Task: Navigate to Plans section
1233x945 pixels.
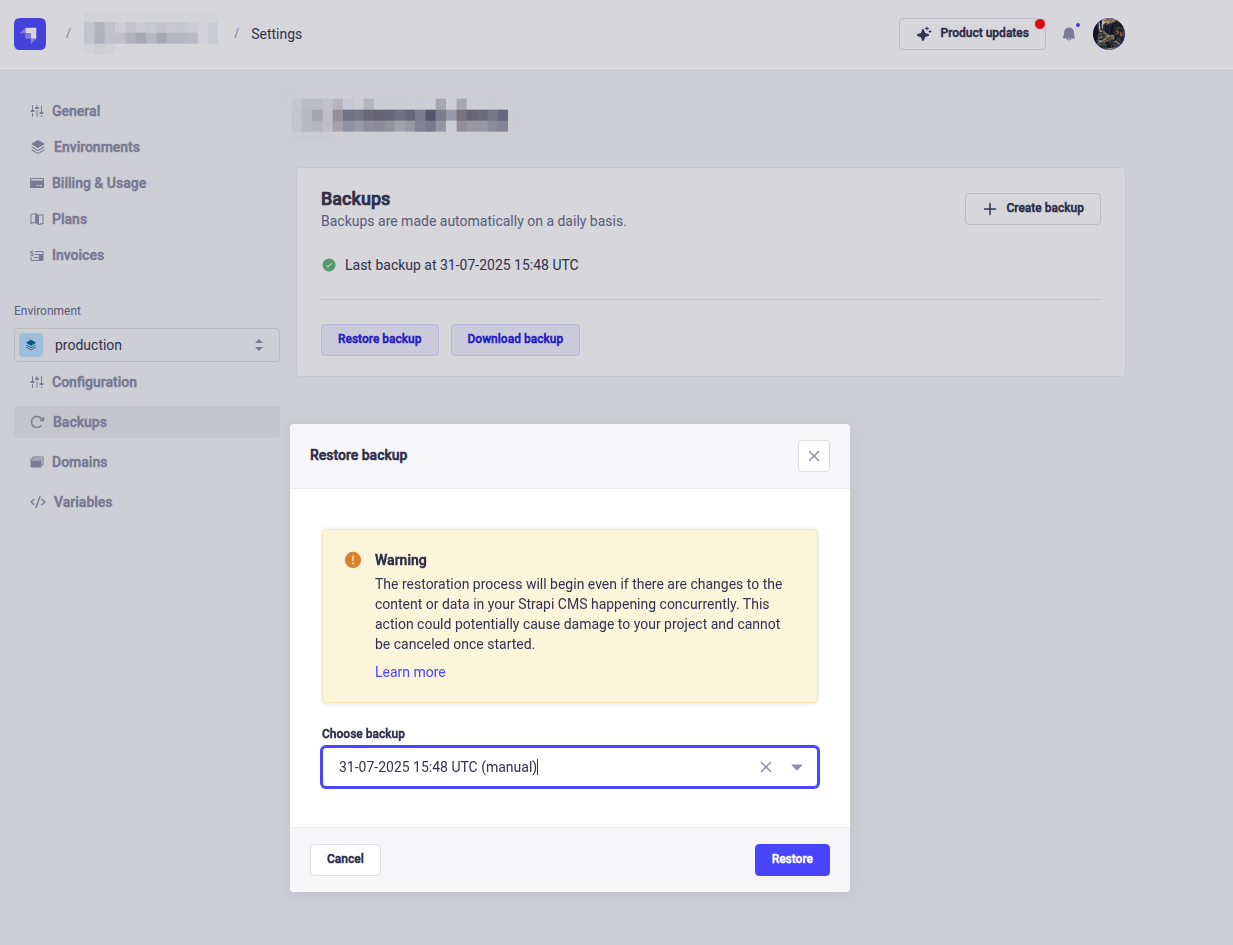Action: (x=69, y=219)
